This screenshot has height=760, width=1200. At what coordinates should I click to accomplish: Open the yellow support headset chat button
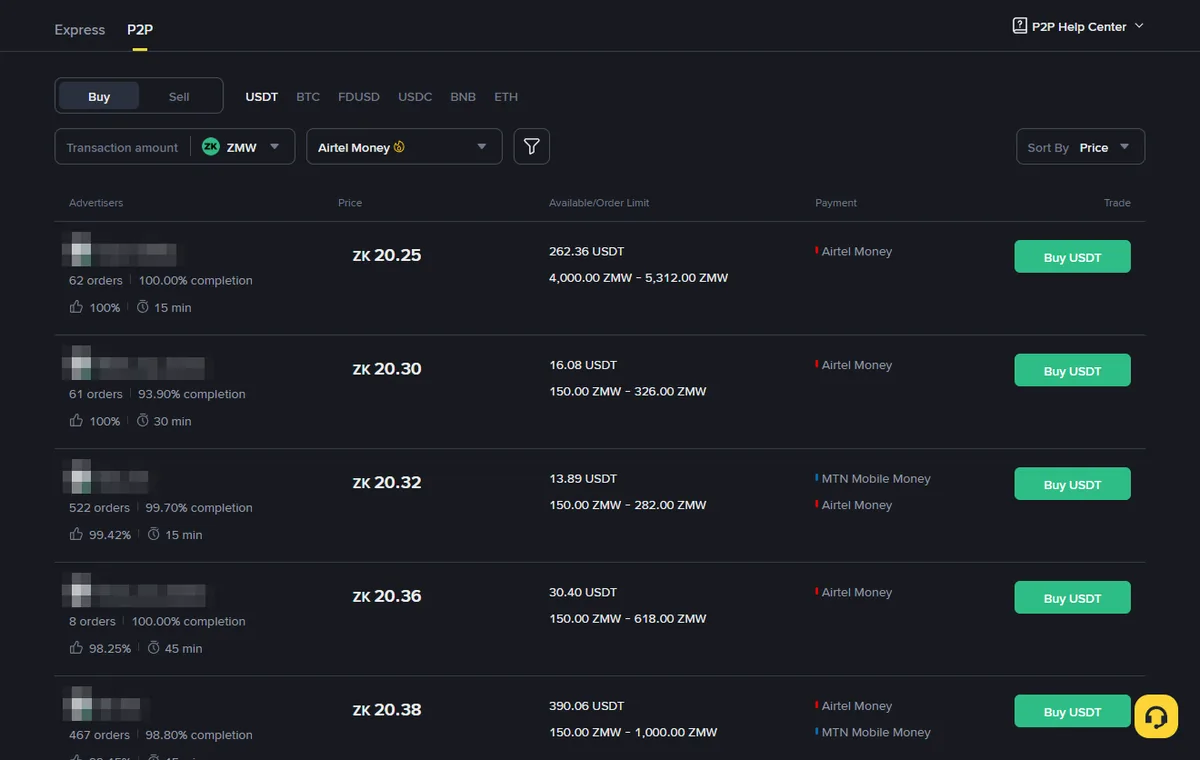click(x=1156, y=717)
